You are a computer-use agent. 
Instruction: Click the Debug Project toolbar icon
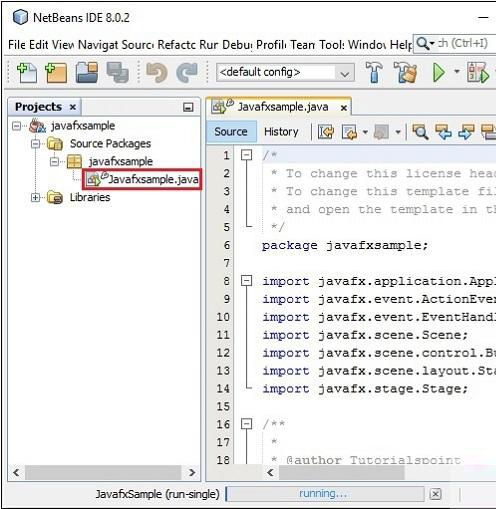pyautogui.click(x=478, y=72)
